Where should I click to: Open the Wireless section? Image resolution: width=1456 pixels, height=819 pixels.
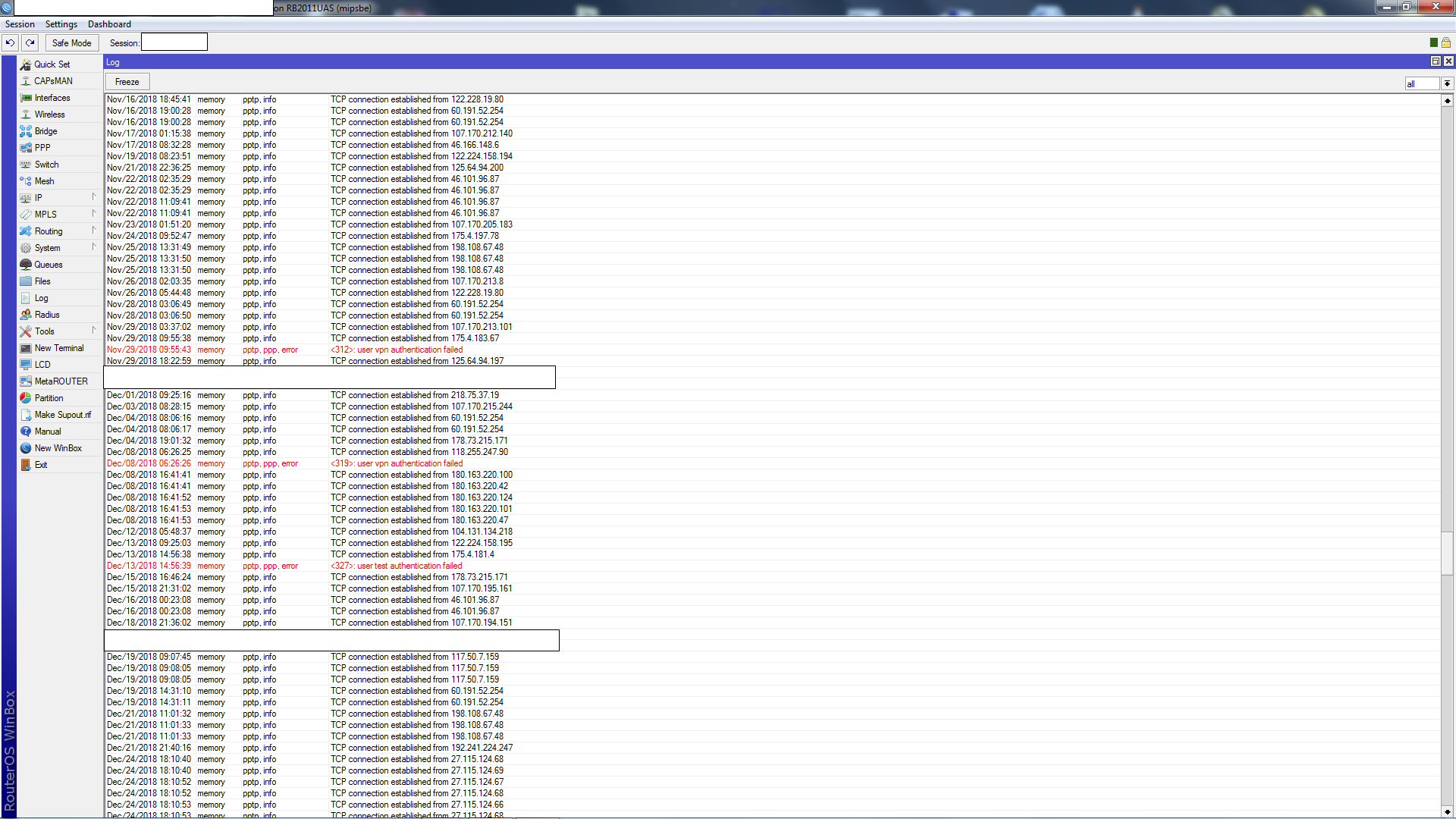point(49,115)
